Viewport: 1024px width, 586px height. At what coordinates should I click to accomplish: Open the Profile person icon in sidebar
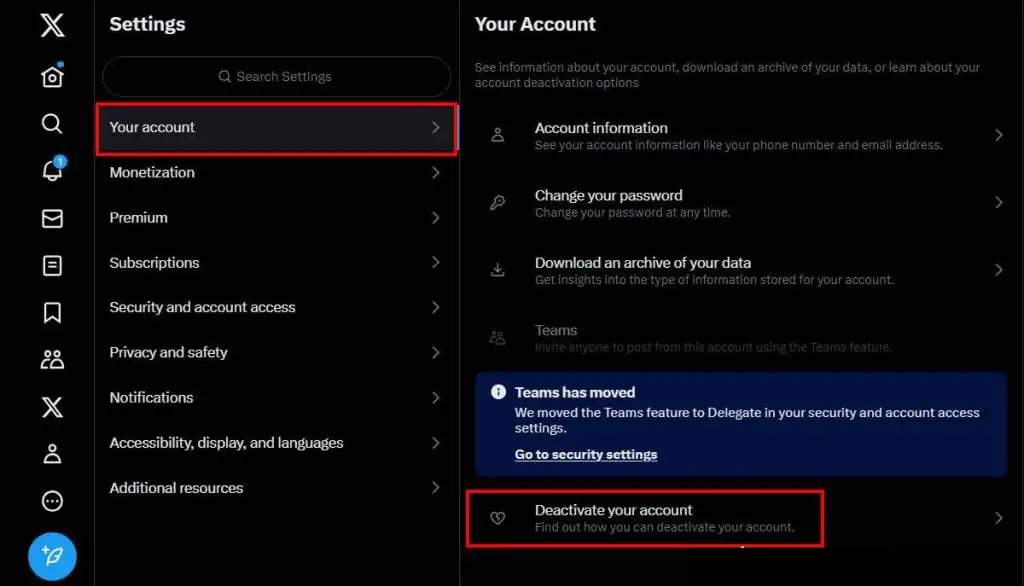(52, 453)
